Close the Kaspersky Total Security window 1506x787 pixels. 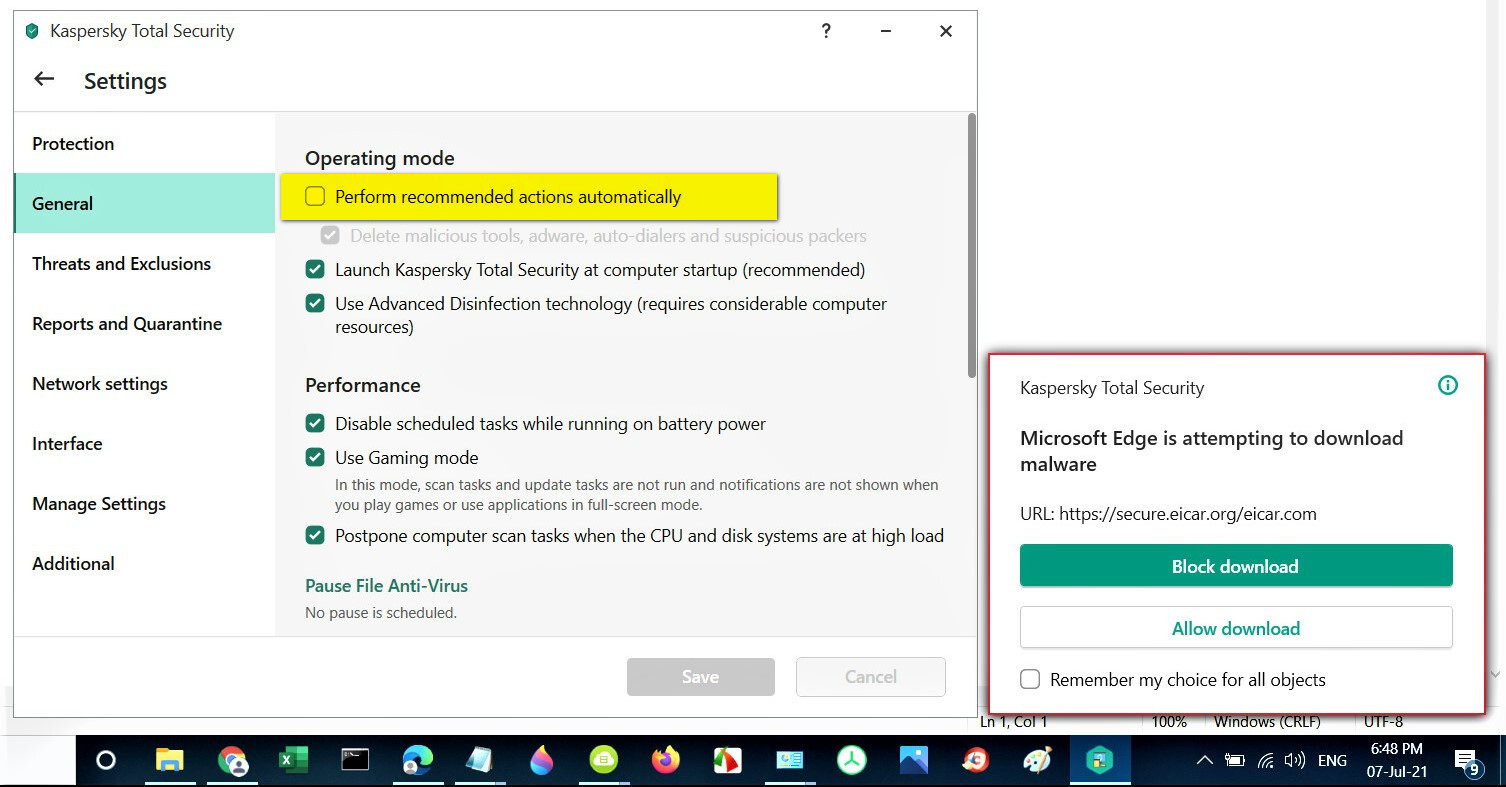(946, 31)
